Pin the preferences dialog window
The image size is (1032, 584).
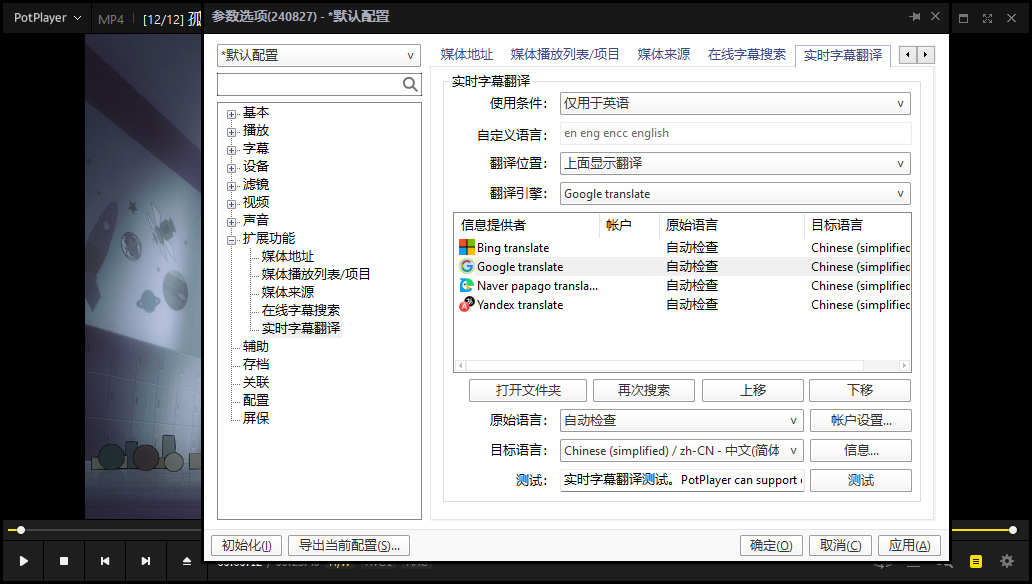tap(914, 16)
